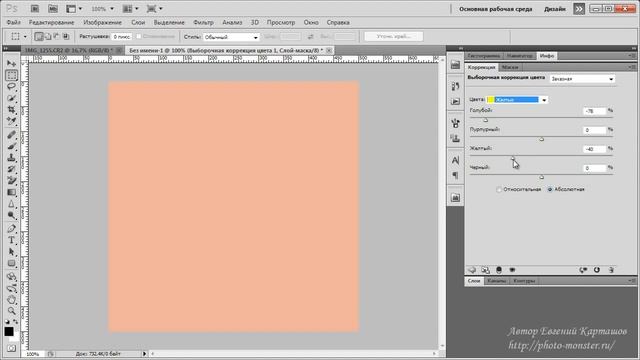640x360 pixels.
Task: Select the Абсолютная radio button
Action: pyautogui.click(x=550, y=189)
